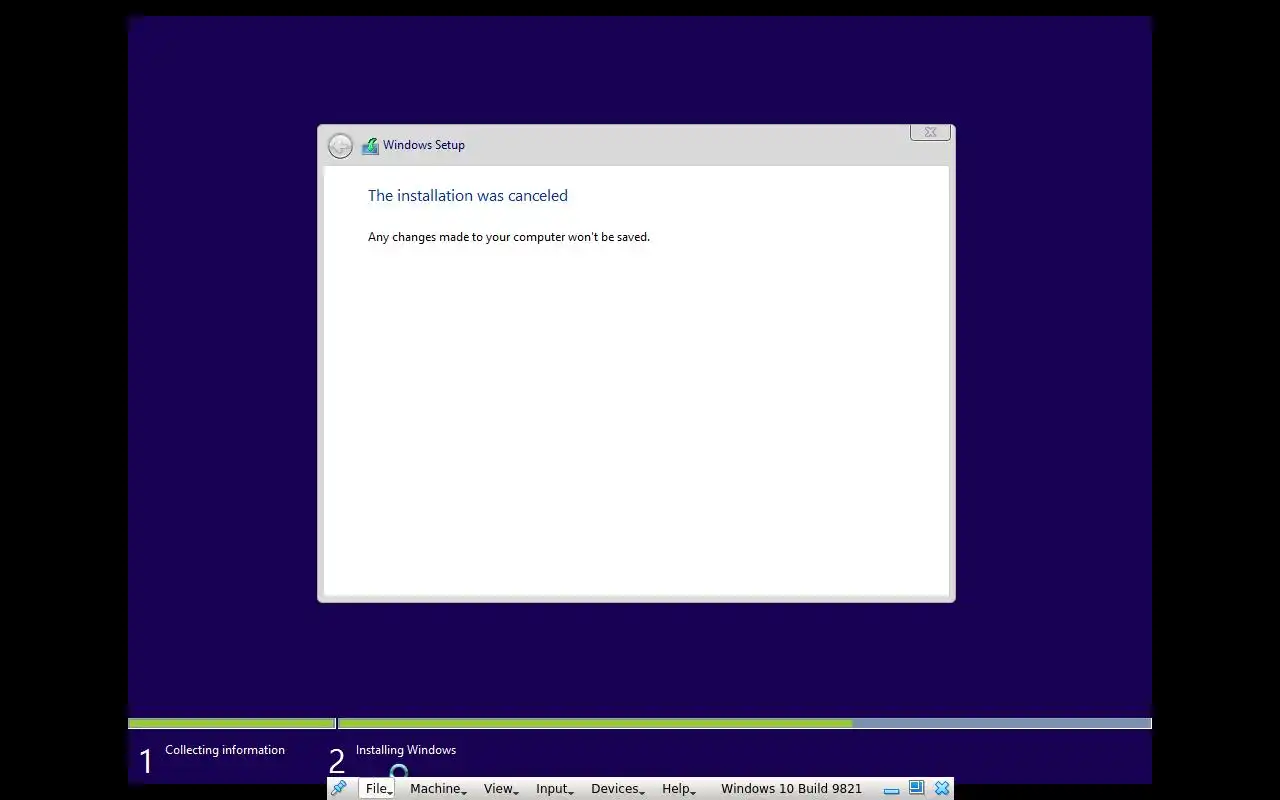1280x800 pixels.
Task: Click the 'Windows 10 Build 9821' title
Action: [791, 788]
